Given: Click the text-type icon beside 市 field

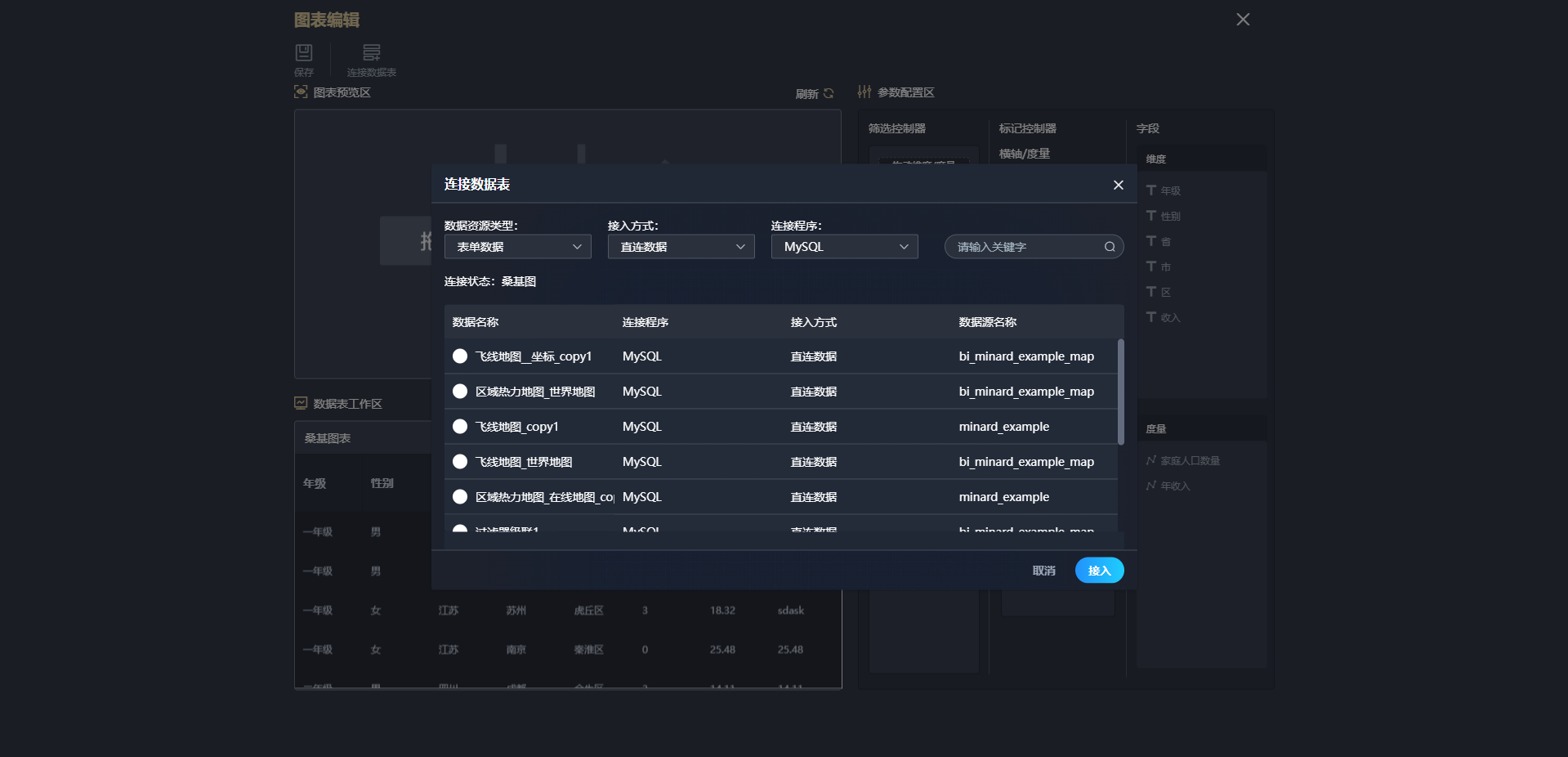Looking at the screenshot, I should pos(1151,266).
